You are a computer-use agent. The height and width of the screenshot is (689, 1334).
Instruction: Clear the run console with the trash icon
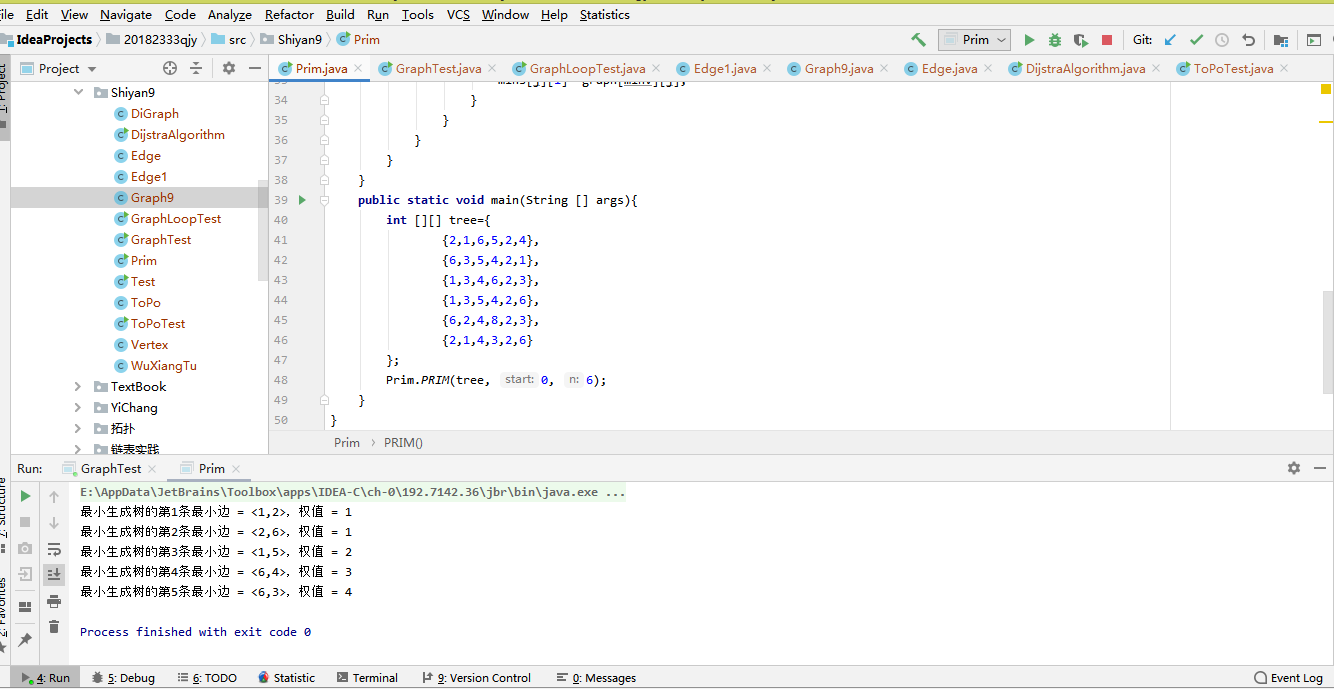[x=54, y=627]
